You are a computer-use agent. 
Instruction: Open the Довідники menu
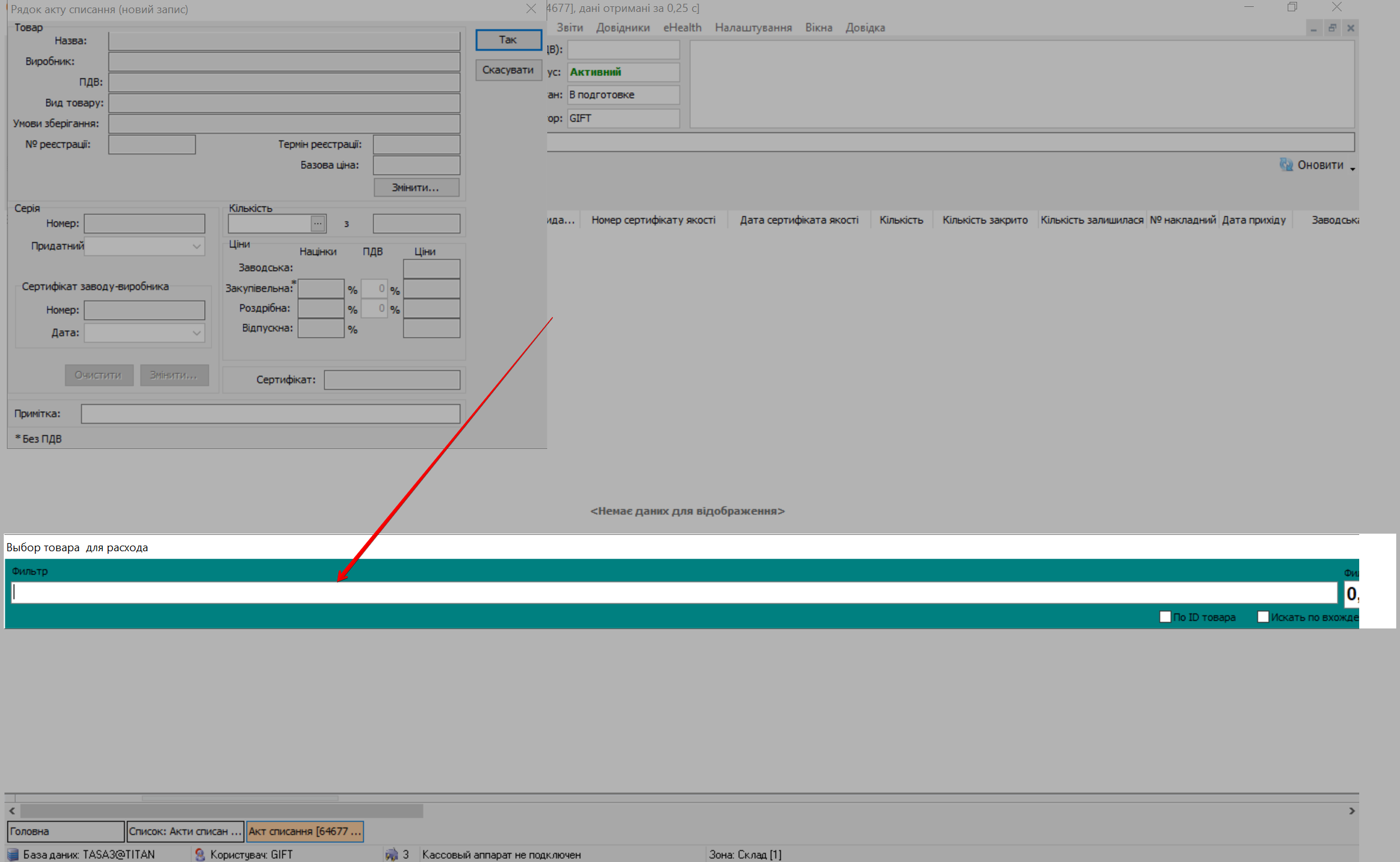pos(623,28)
